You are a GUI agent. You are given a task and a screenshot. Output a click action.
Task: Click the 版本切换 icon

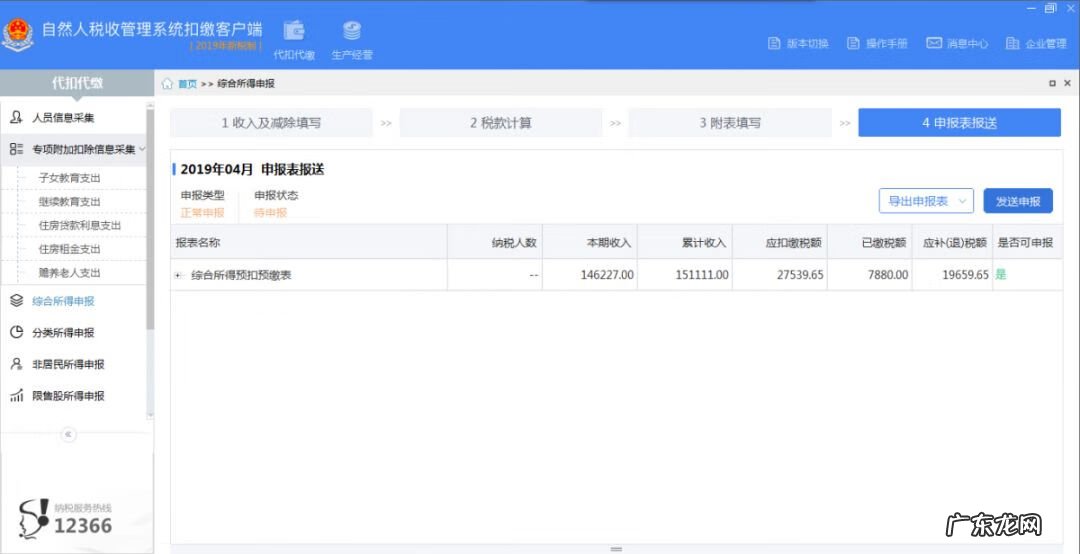point(774,43)
